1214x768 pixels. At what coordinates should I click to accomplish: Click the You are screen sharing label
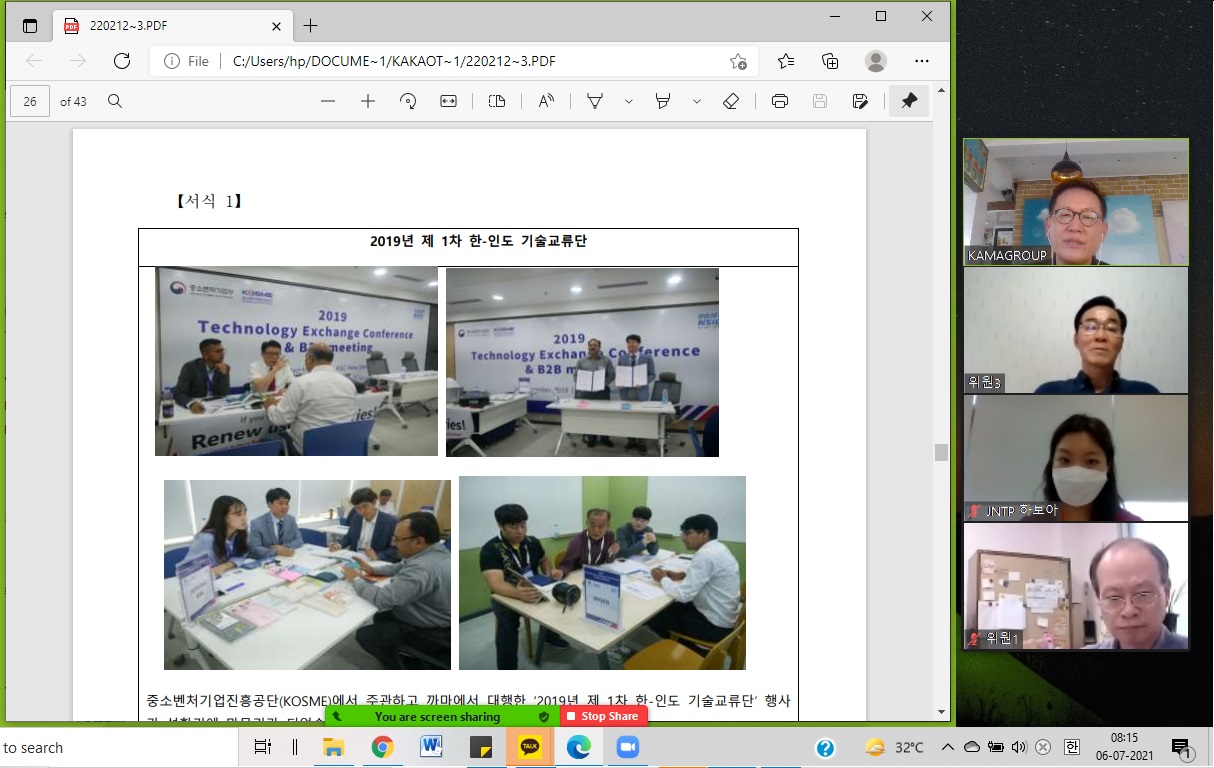click(x=437, y=717)
